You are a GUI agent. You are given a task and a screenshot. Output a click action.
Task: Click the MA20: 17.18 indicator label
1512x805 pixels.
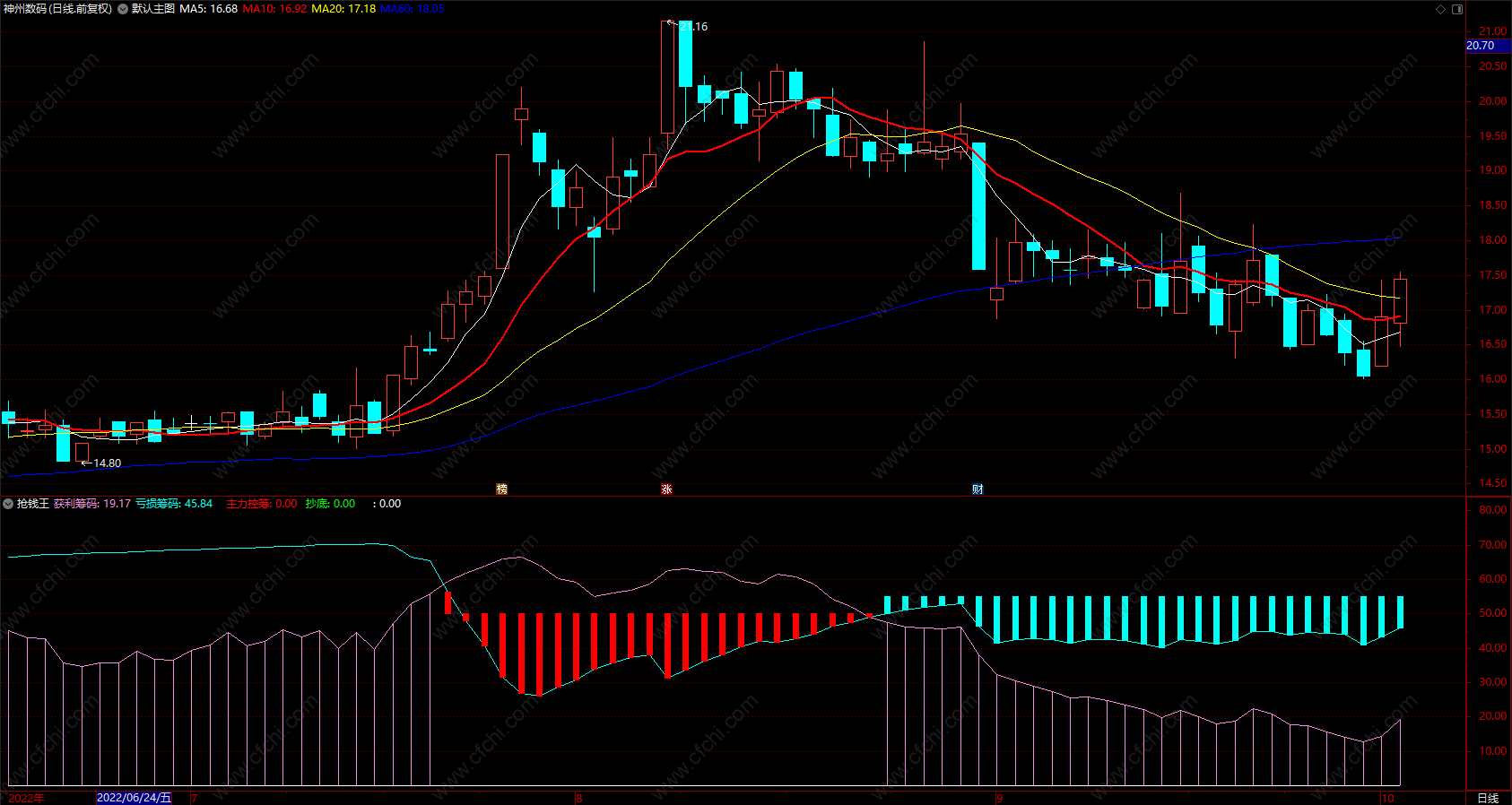click(343, 9)
